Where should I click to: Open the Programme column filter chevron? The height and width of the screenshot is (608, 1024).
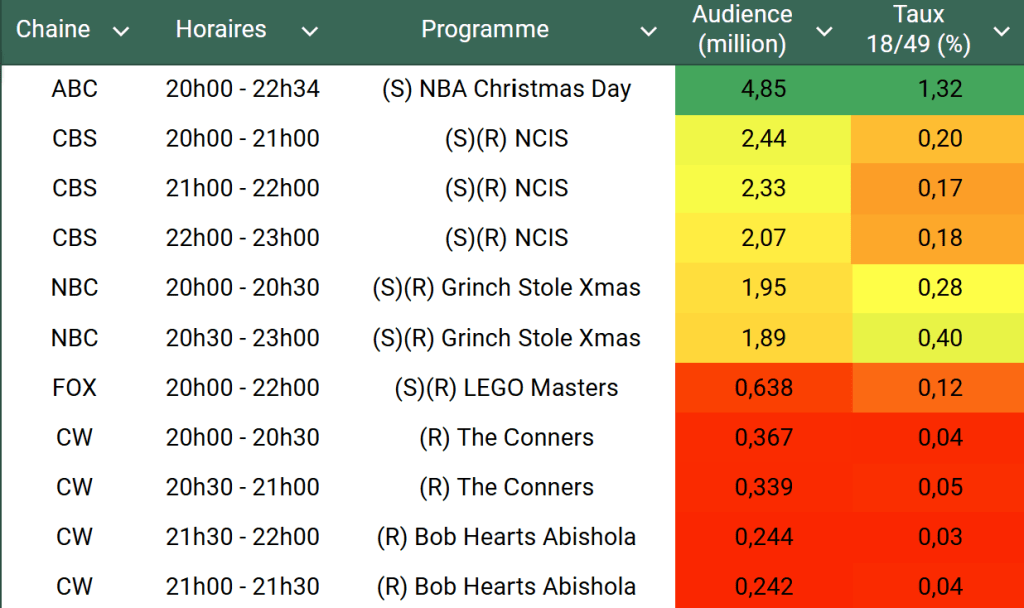point(649,32)
